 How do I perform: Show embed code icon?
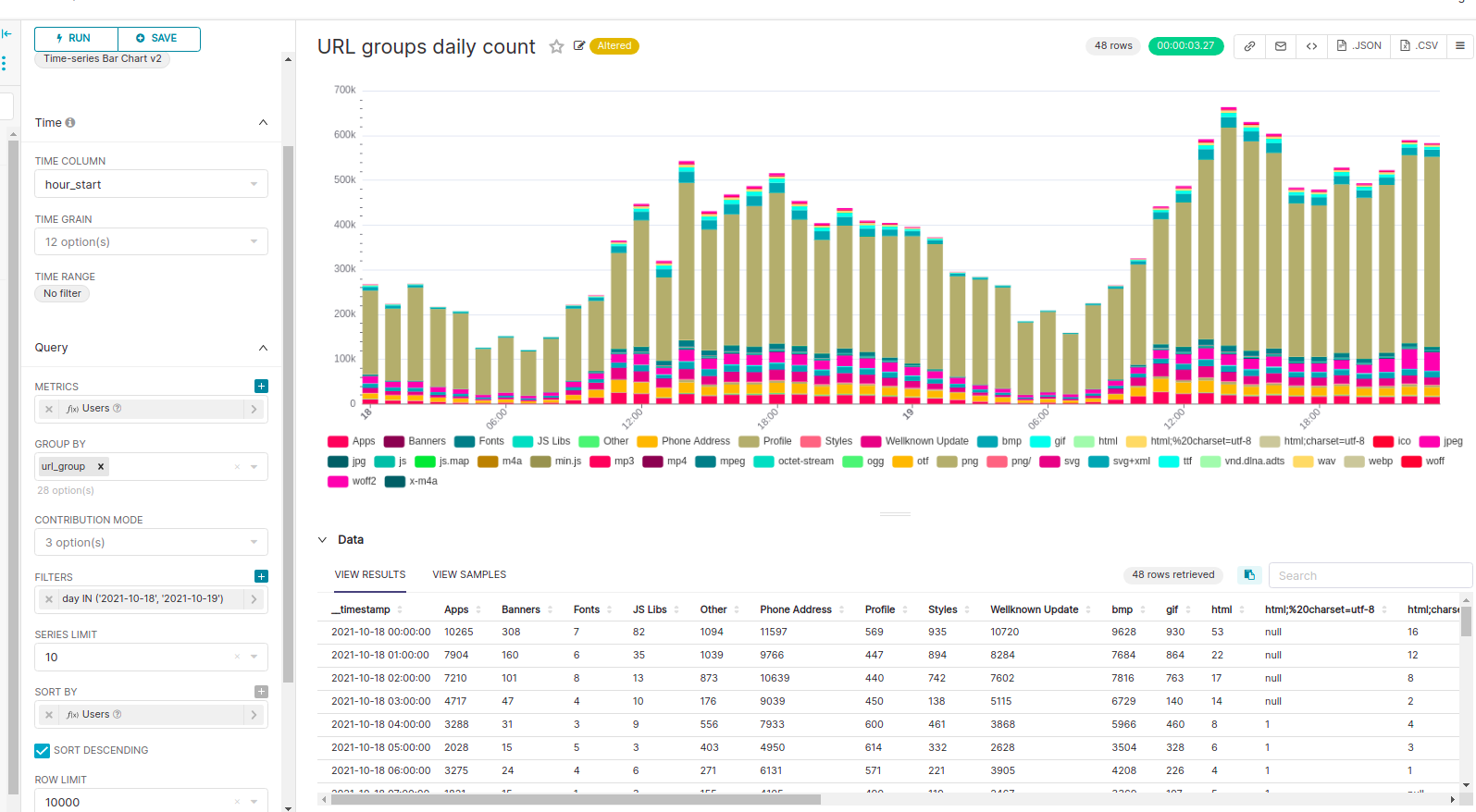coord(1311,46)
